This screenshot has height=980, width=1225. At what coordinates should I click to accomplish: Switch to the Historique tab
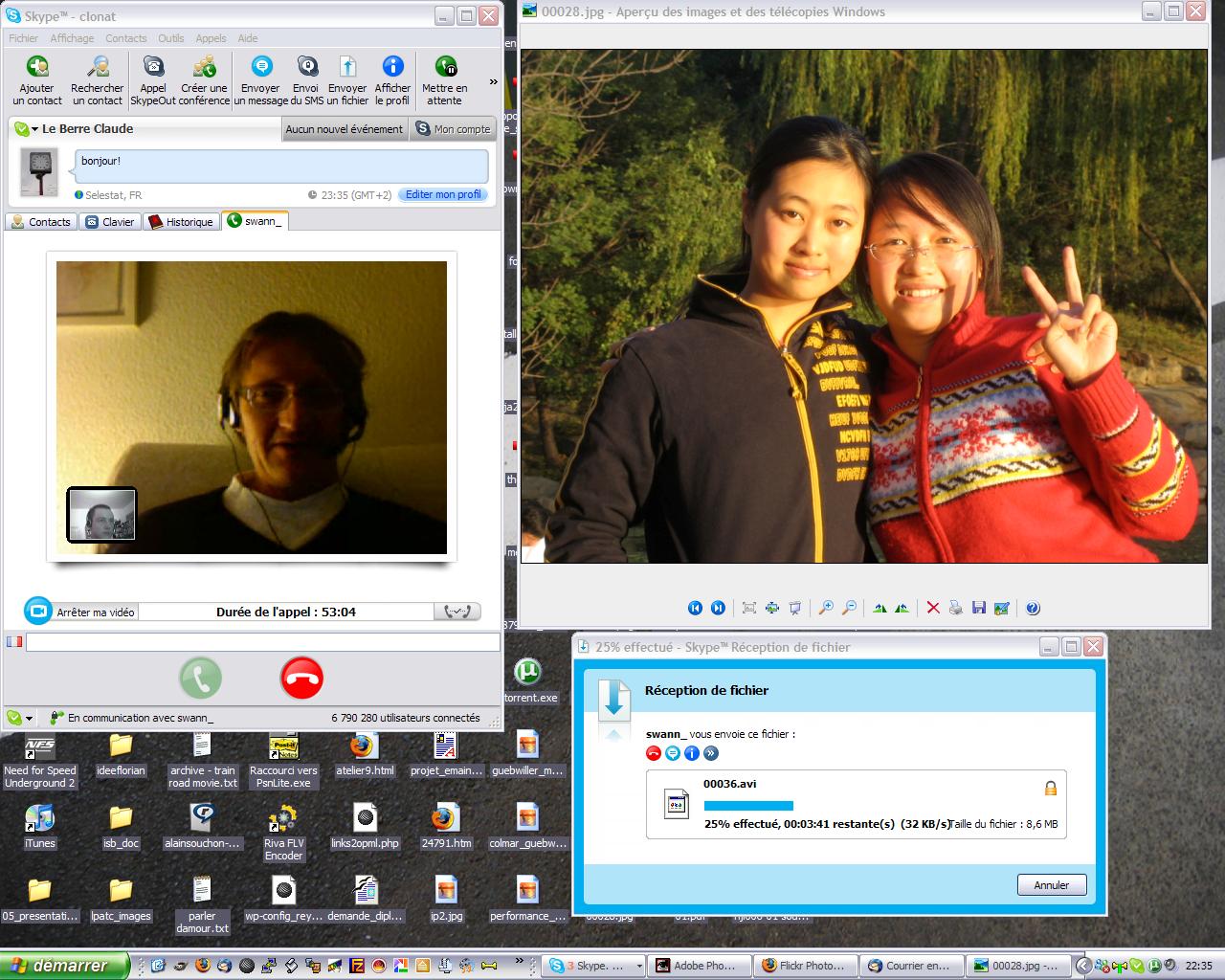181,222
